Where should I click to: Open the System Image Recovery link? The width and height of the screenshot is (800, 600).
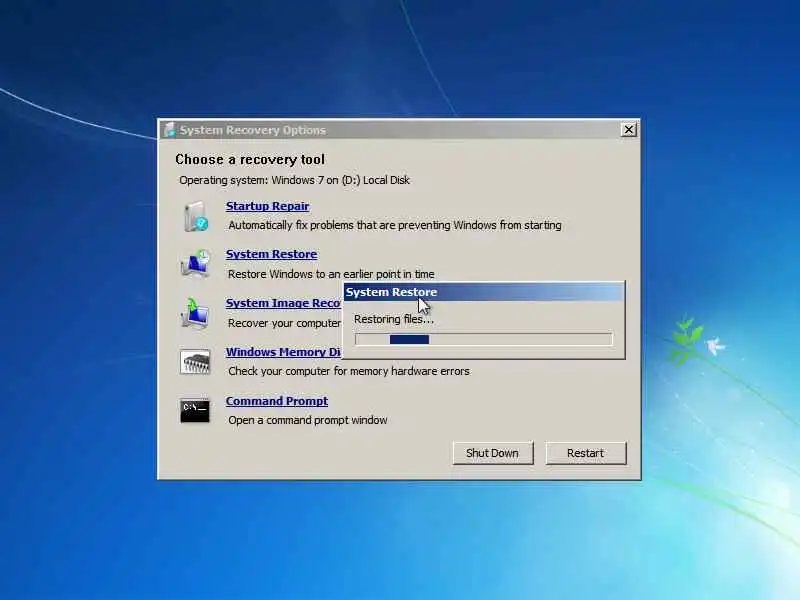284,303
